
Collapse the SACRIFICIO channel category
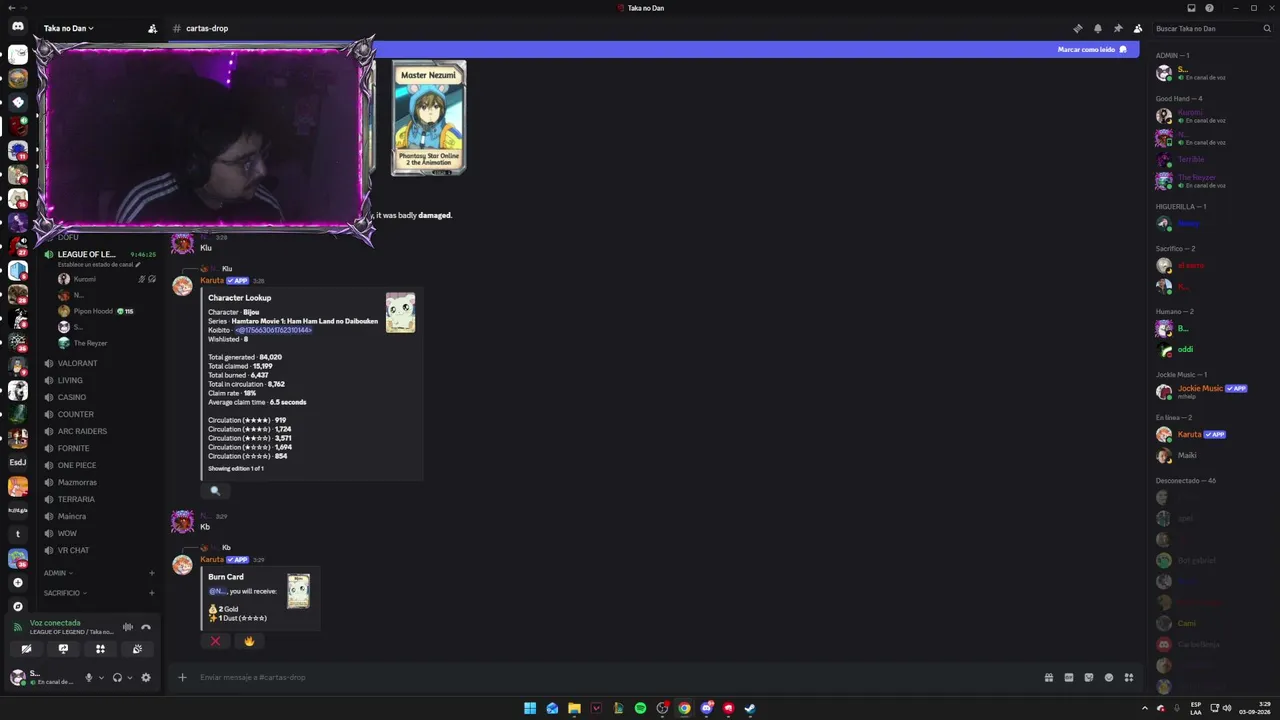65,593
